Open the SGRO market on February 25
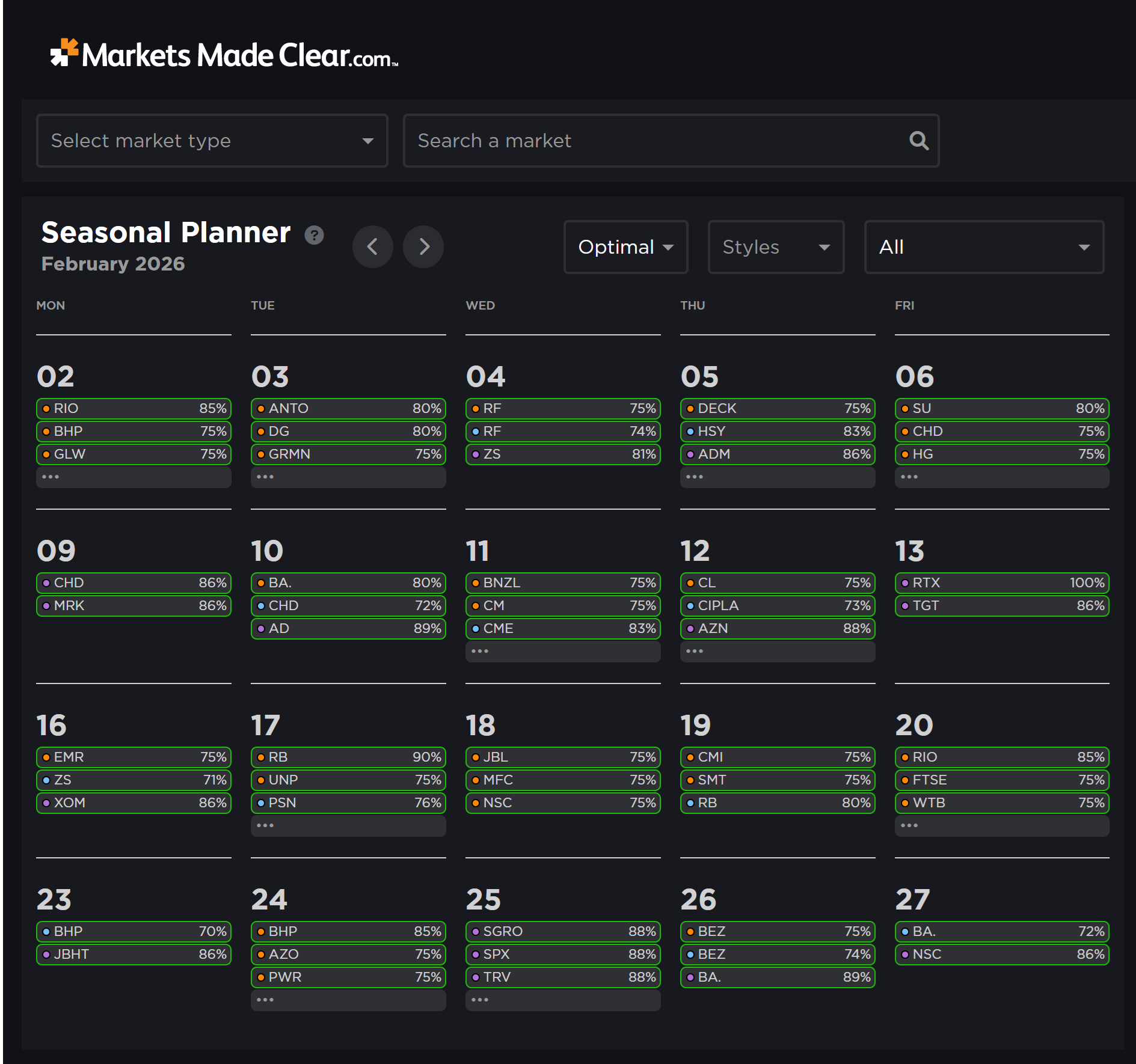Viewport: 1136px width, 1064px height. click(562, 931)
